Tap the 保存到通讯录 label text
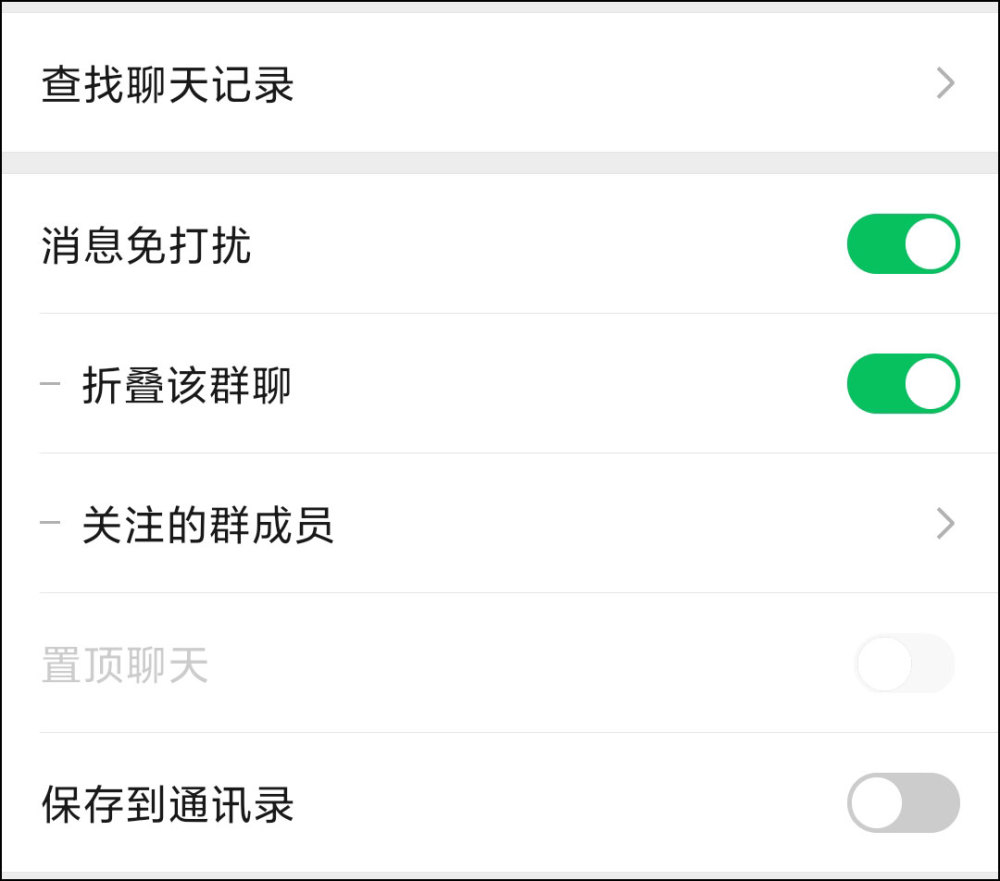The height and width of the screenshot is (881, 1000). (x=168, y=805)
